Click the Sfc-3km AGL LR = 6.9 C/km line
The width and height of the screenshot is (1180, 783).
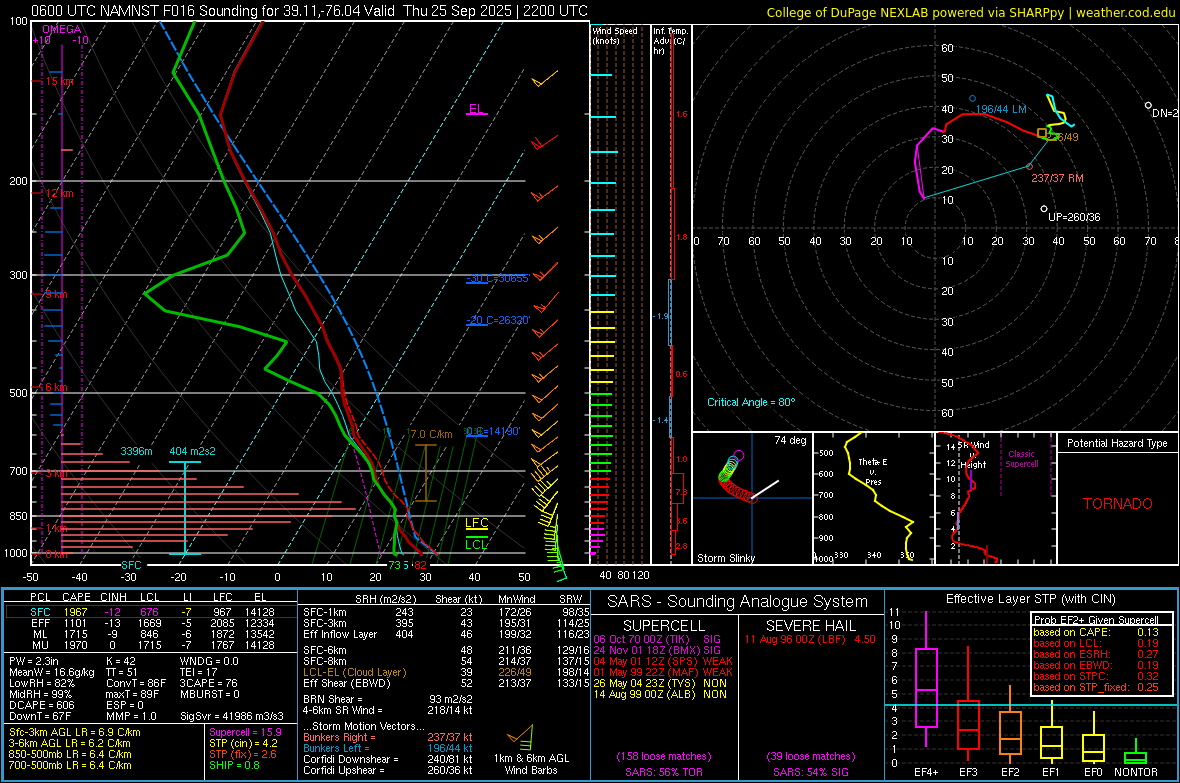[75, 732]
